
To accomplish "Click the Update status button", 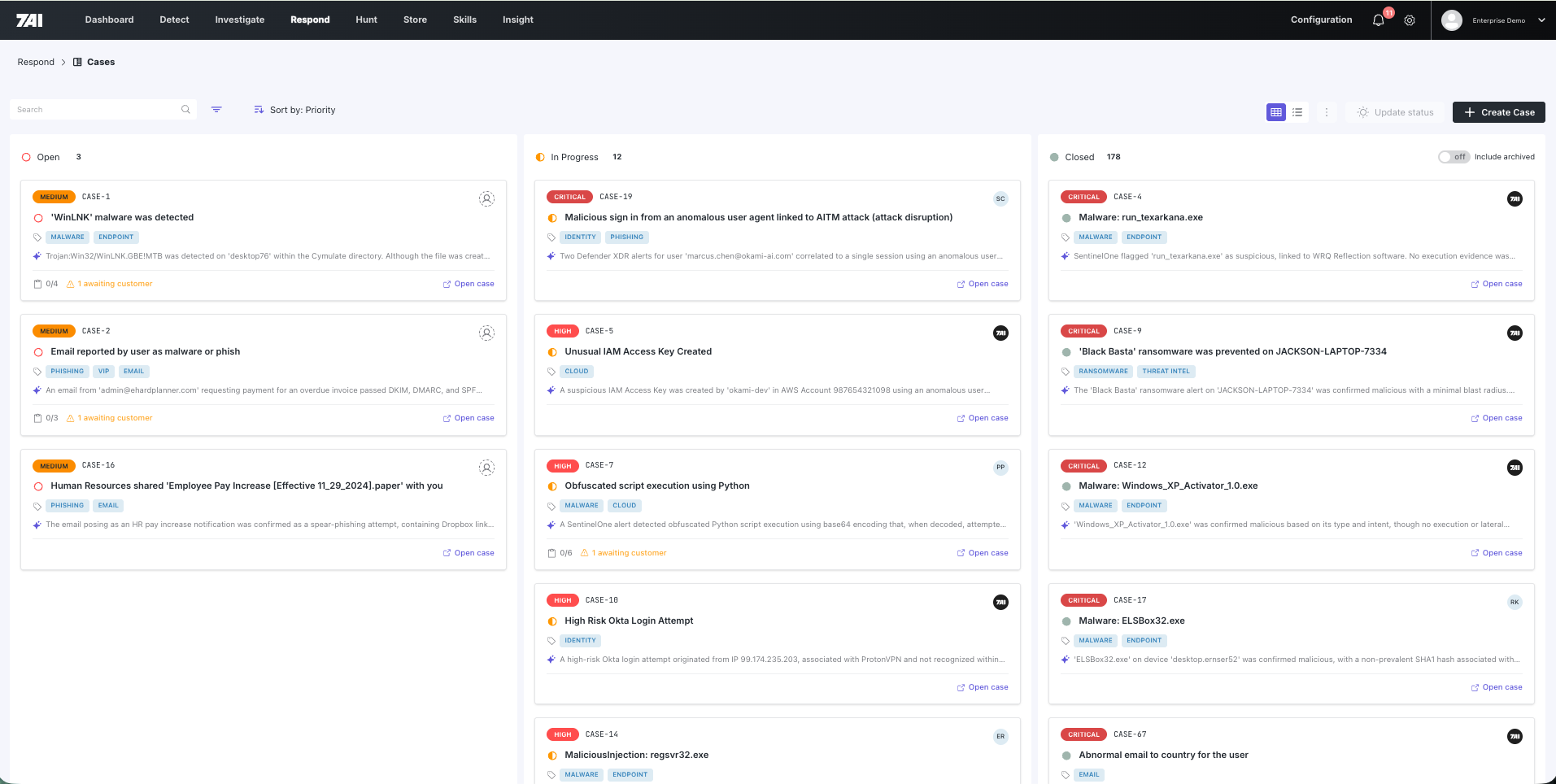I will (x=1395, y=112).
